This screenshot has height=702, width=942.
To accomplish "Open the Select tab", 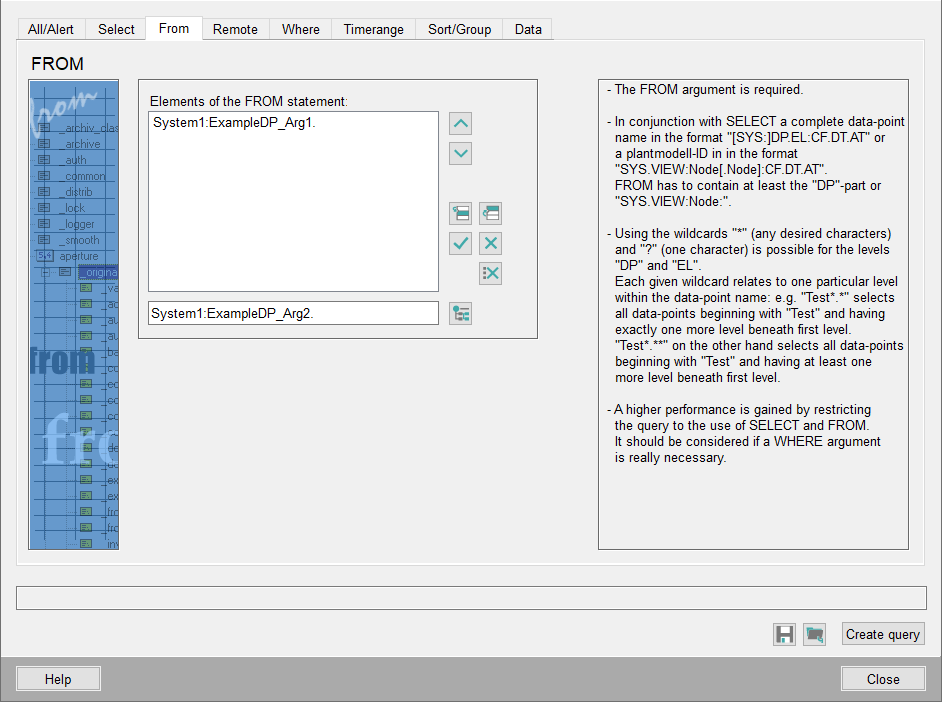I will tap(116, 29).
